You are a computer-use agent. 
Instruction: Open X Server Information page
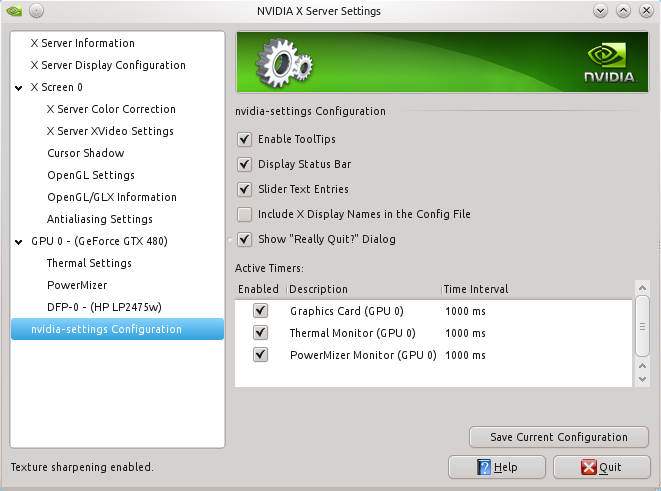point(83,43)
